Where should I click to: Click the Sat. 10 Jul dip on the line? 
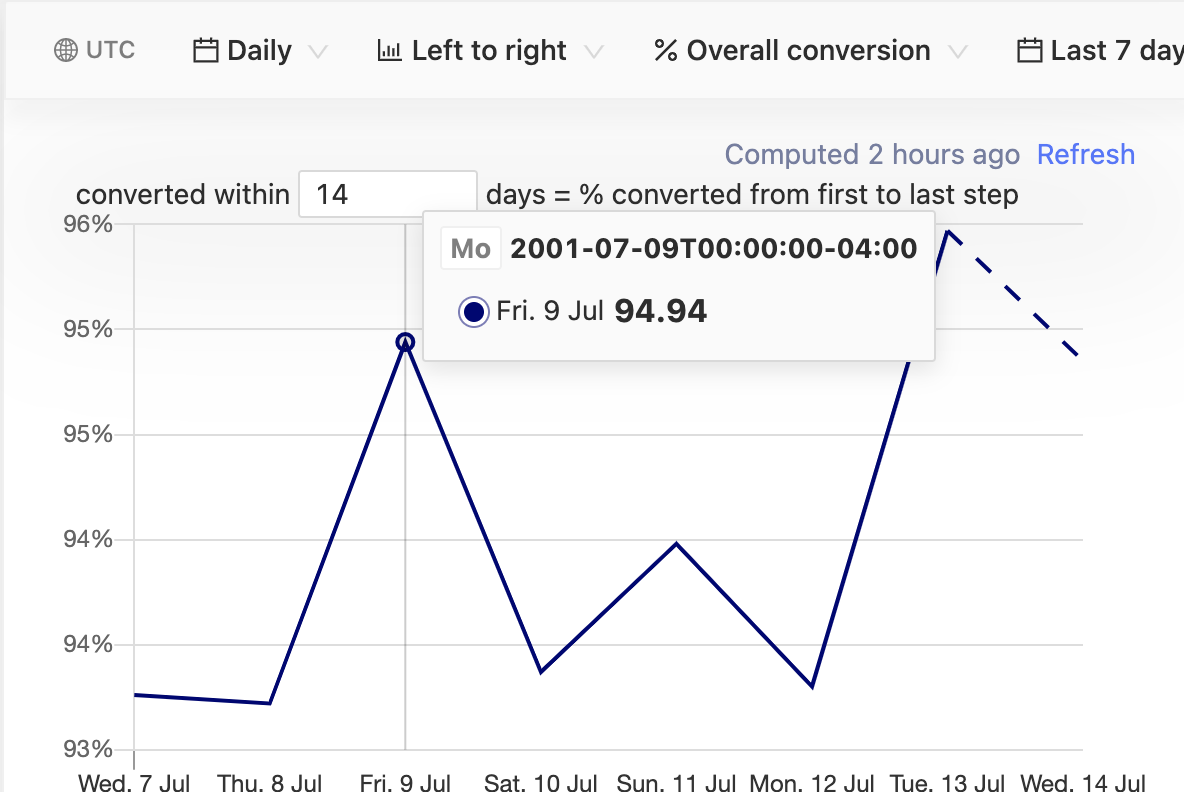pos(541,671)
